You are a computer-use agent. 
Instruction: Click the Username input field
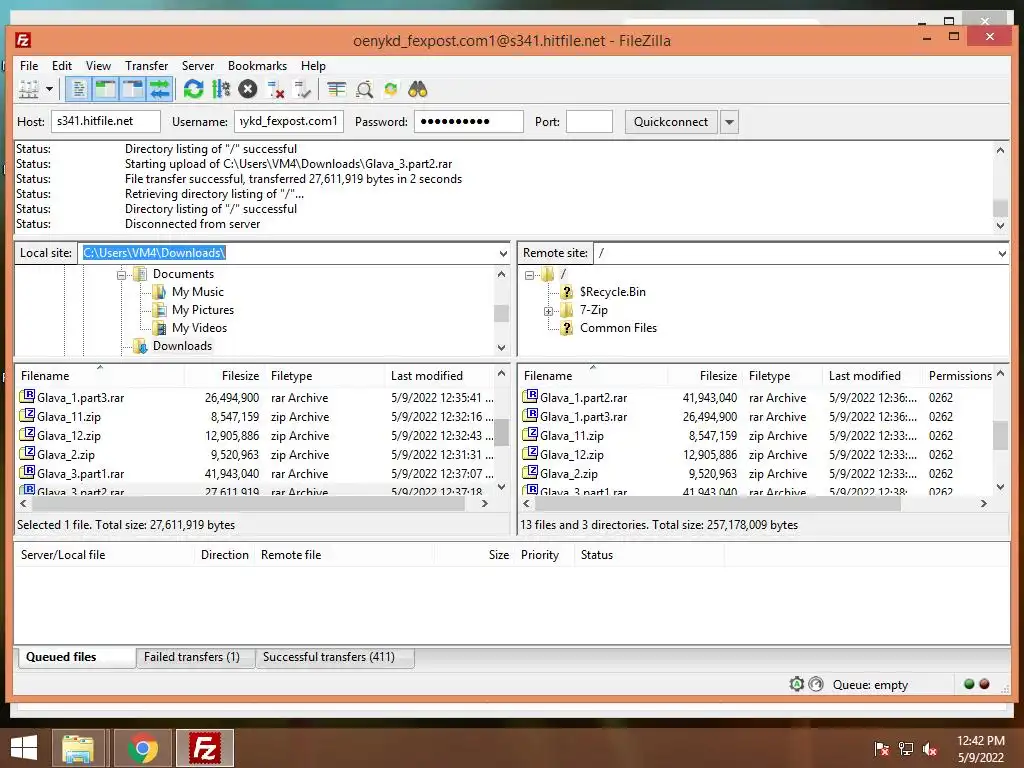click(x=289, y=121)
